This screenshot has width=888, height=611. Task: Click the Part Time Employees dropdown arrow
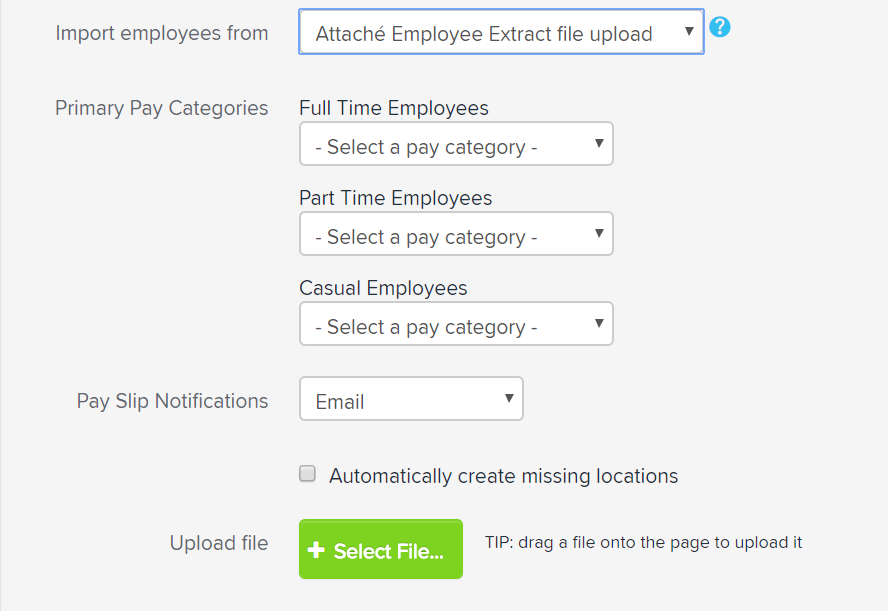pyautogui.click(x=598, y=233)
